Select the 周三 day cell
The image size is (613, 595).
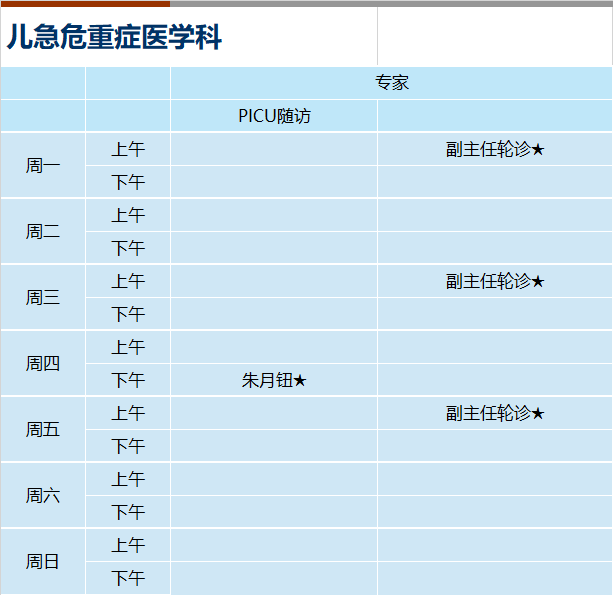coord(43,298)
